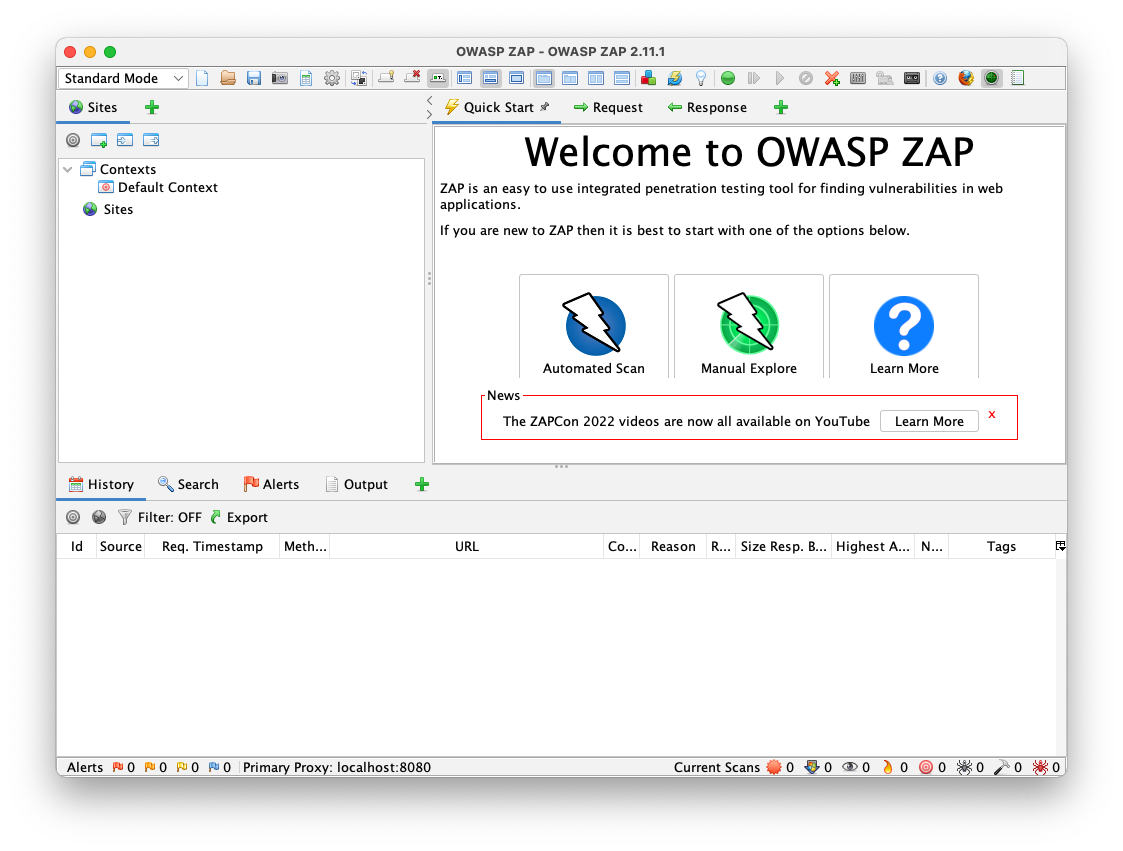Click Learn More in the News box

click(x=929, y=421)
